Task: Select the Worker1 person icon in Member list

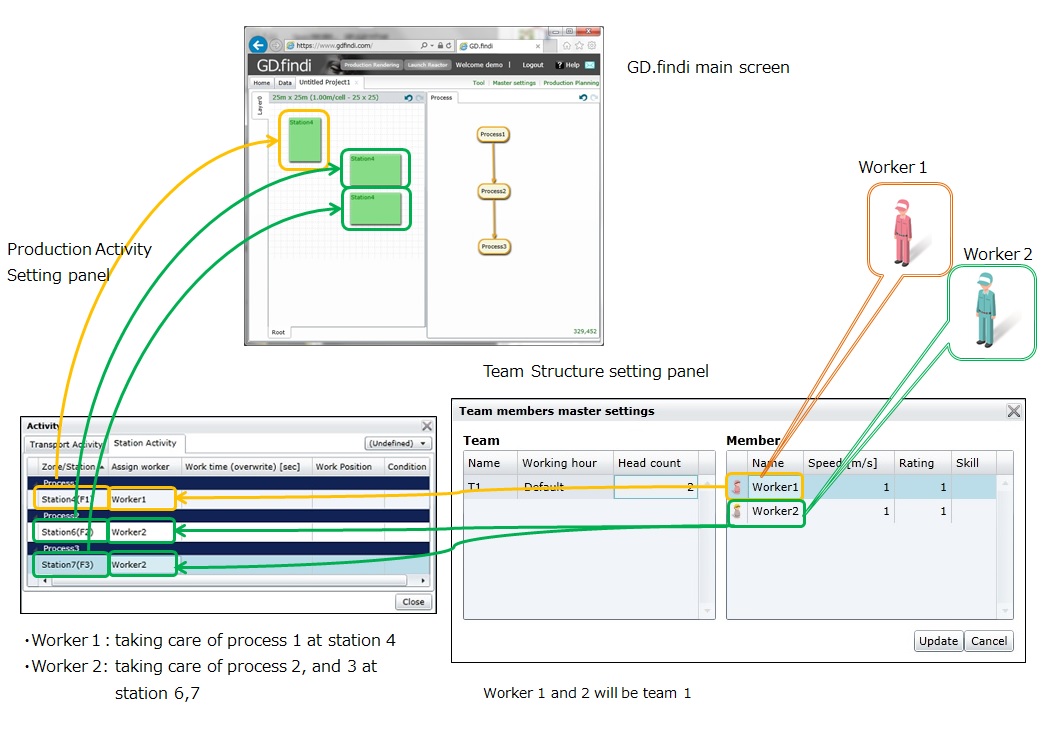Action: tap(737, 487)
